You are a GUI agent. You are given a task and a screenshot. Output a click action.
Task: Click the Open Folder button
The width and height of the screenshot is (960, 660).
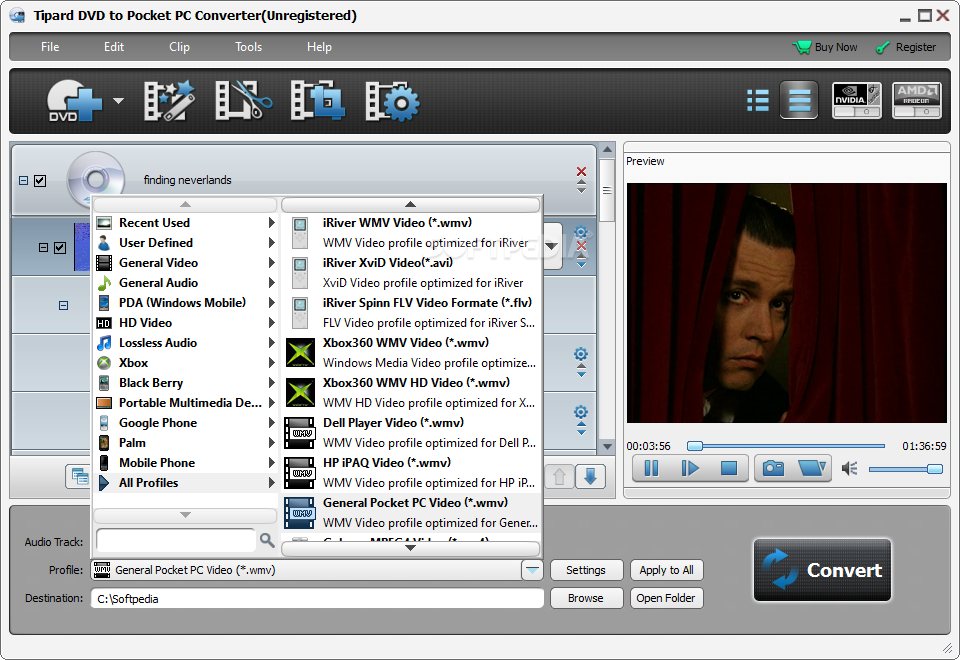(x=666, y=598)
